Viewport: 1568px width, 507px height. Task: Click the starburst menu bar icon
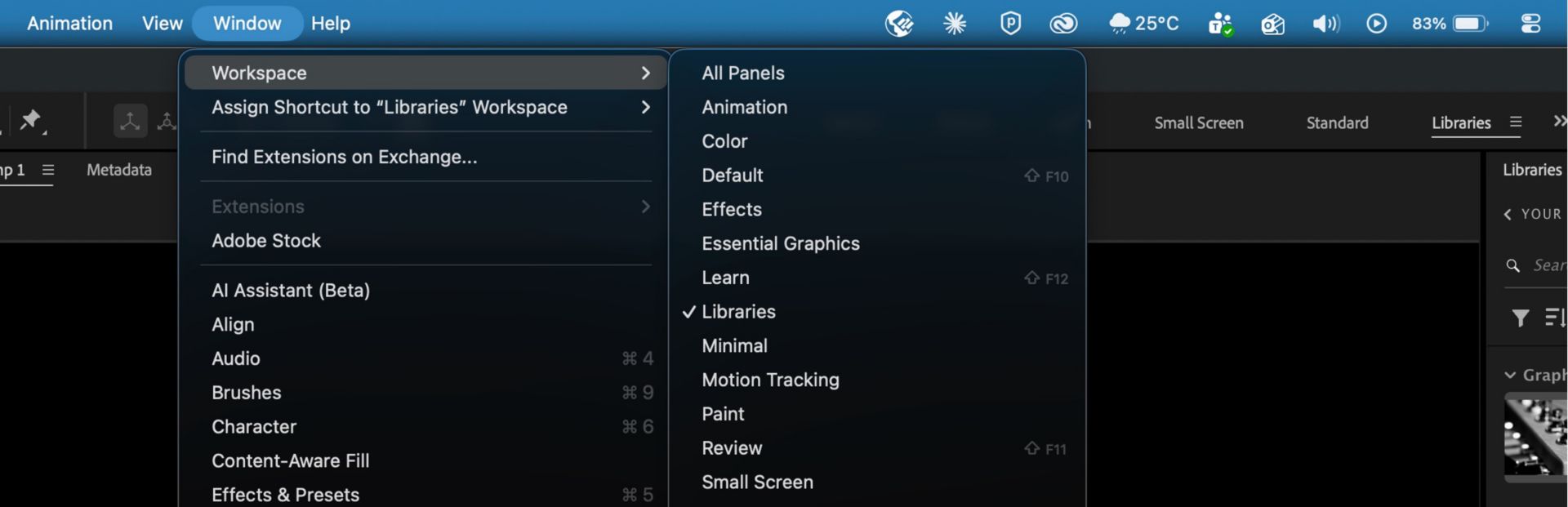954,24
